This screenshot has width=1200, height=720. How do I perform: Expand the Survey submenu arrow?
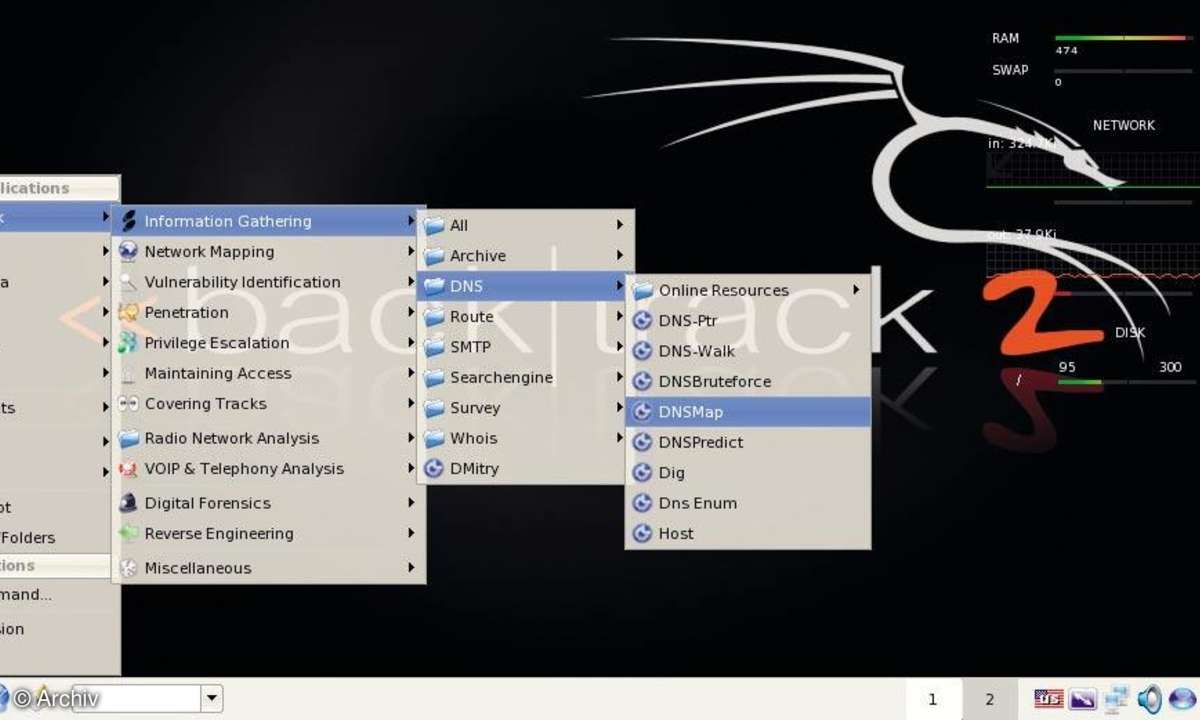click(620, 408)
